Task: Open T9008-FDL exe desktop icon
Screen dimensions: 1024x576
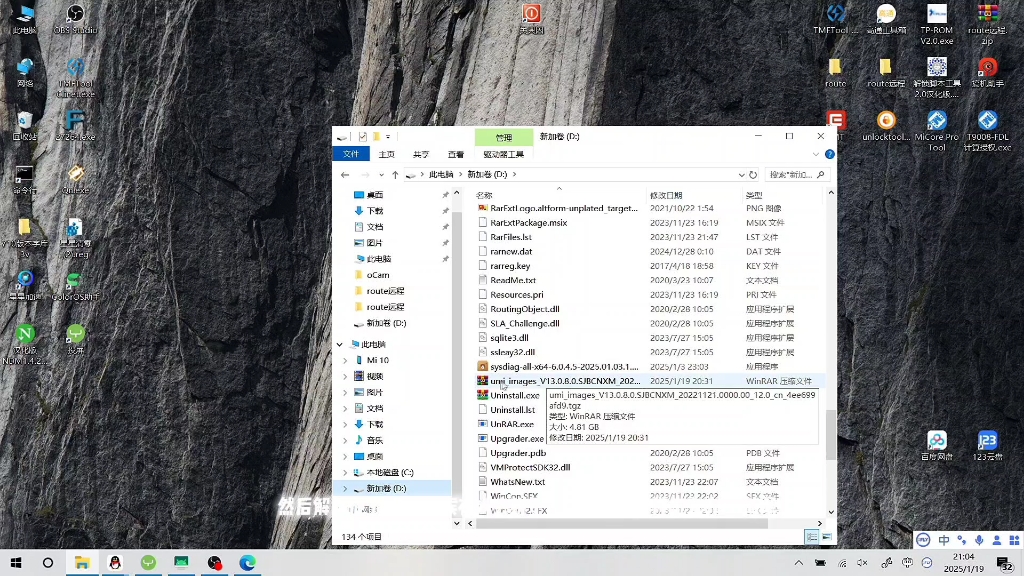Action: (x=987, y=131)
